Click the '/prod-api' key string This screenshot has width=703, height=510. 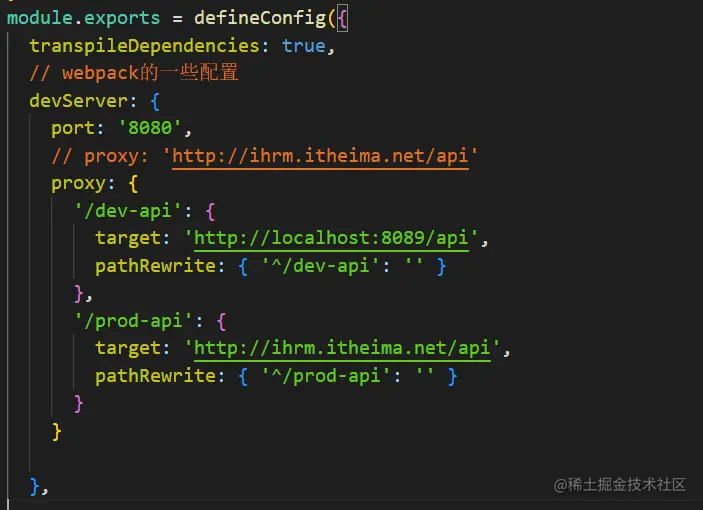pyautogui.click(x=134, y=321)
